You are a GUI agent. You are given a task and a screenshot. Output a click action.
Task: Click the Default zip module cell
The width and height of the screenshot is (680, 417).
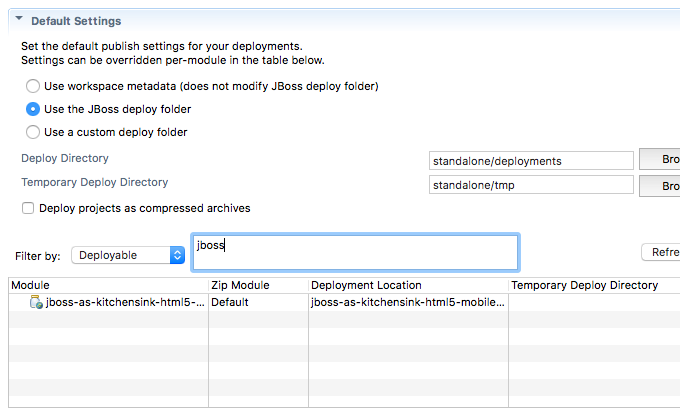coord(230,302)
